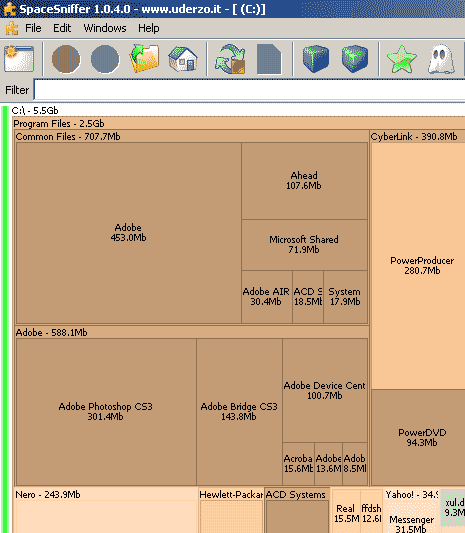This screenshot has height=533, width=465.
Task: Click the SpaceSniffer puzzle icon beside File menu
Action: (12, 28)
